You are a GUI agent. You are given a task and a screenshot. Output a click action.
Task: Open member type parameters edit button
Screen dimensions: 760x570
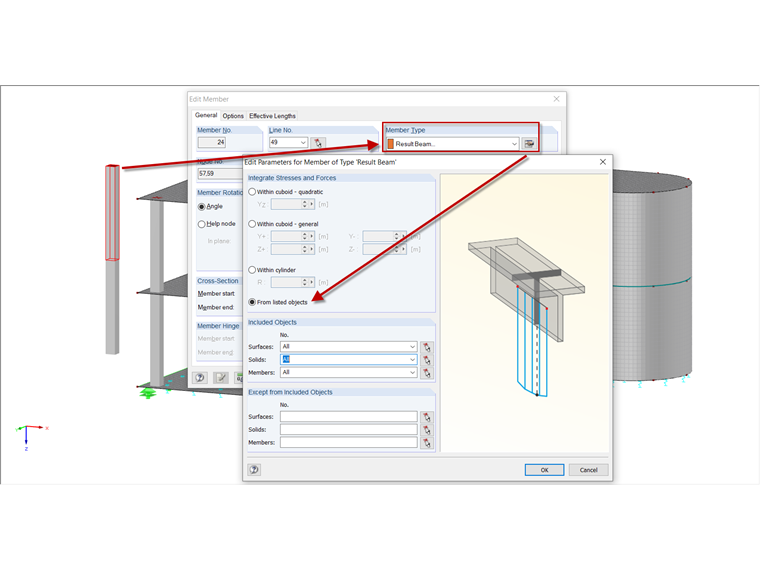(529, 143)
